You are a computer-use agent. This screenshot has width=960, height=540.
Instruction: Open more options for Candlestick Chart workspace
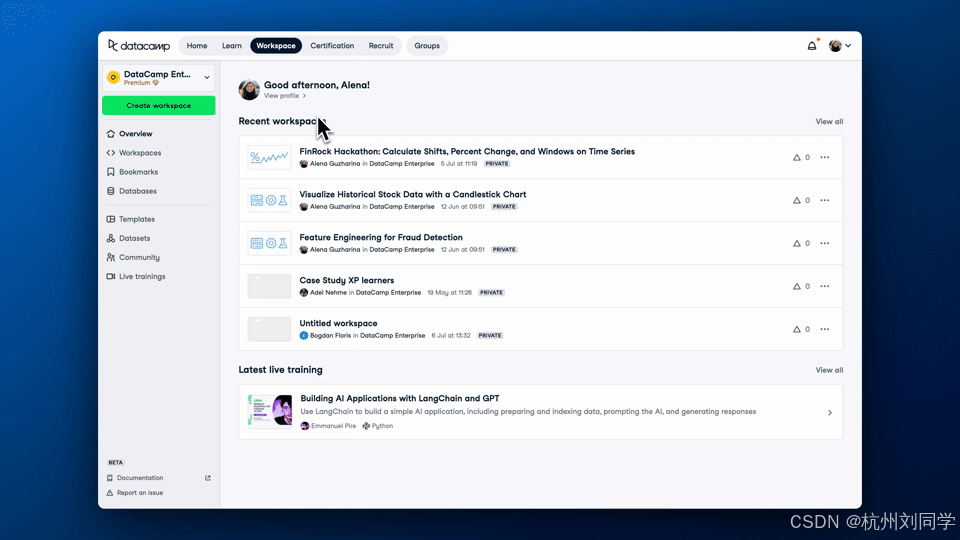(825, 201)
